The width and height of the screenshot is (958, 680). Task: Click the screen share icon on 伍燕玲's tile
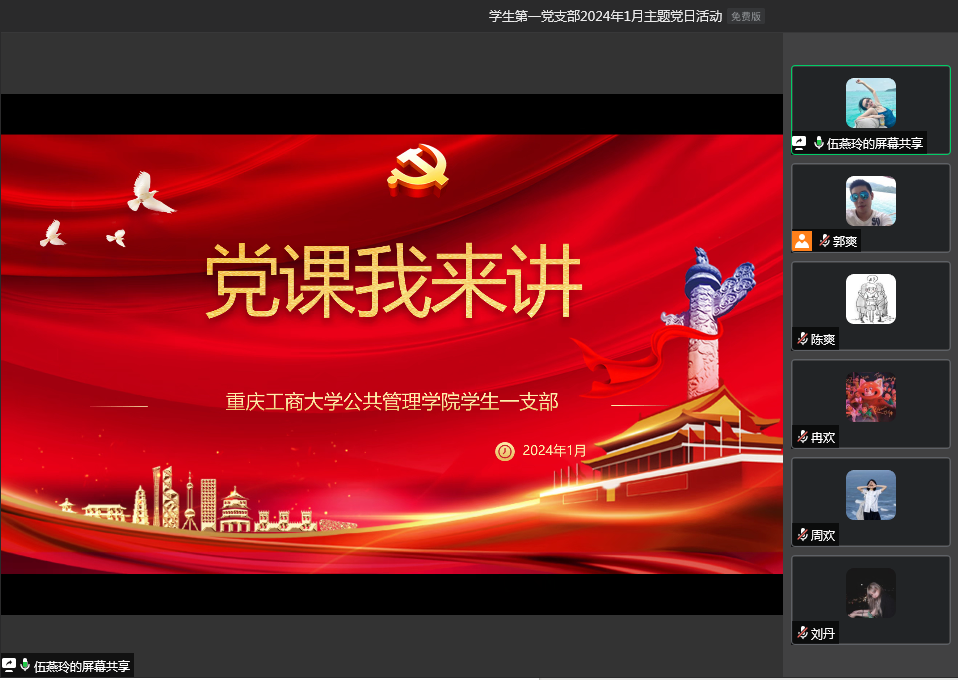coord(800,143)
